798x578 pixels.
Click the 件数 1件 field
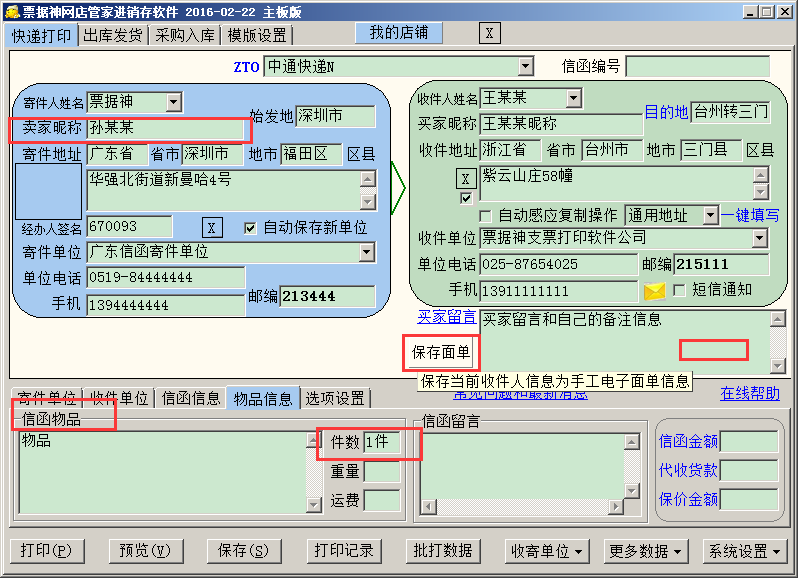tap(382, 442)
